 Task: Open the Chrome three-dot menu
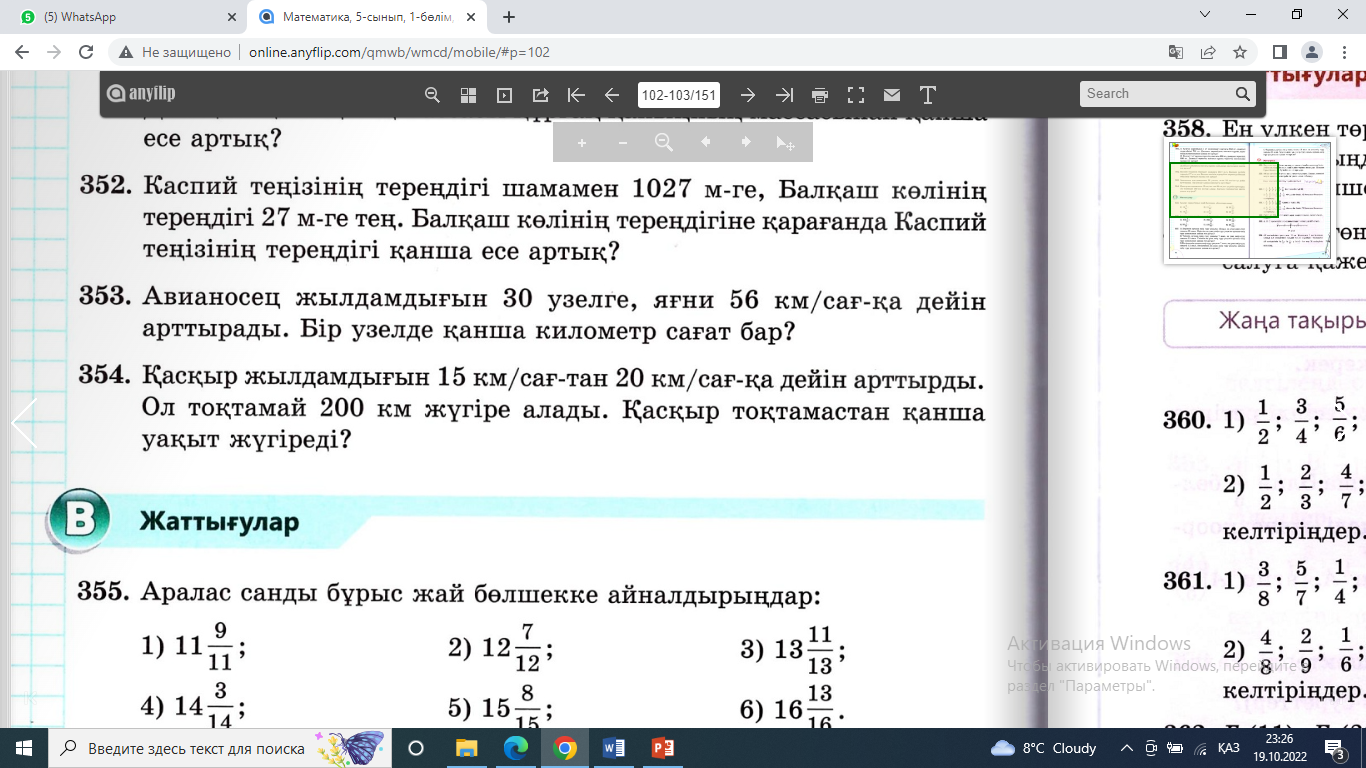point(1343,52)
